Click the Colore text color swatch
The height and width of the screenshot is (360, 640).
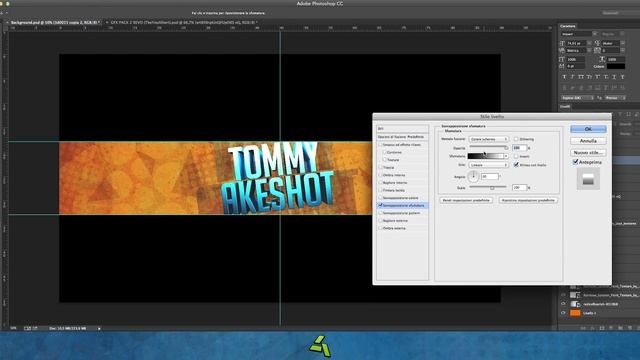[616, 66]
